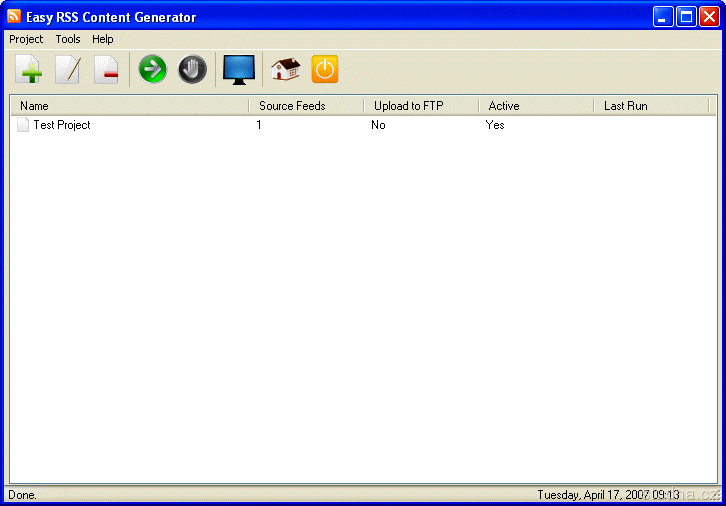Open the Help menu
The image size is (726, 506).
point(103,39)
